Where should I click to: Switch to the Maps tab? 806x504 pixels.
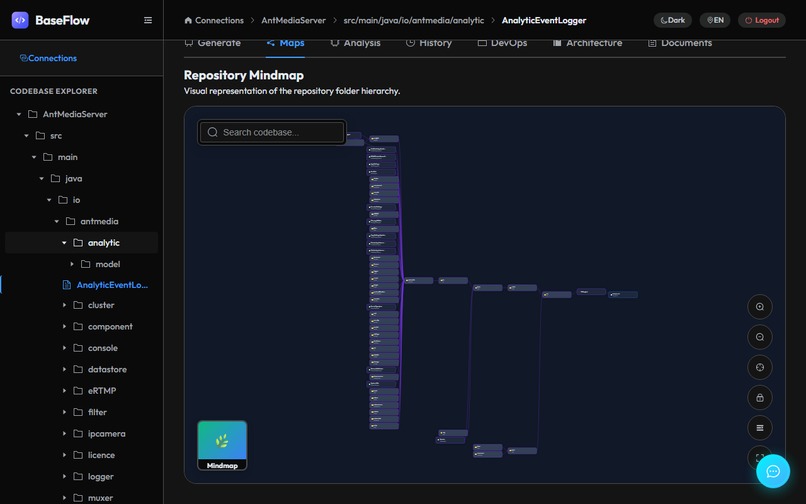point(285,43)
